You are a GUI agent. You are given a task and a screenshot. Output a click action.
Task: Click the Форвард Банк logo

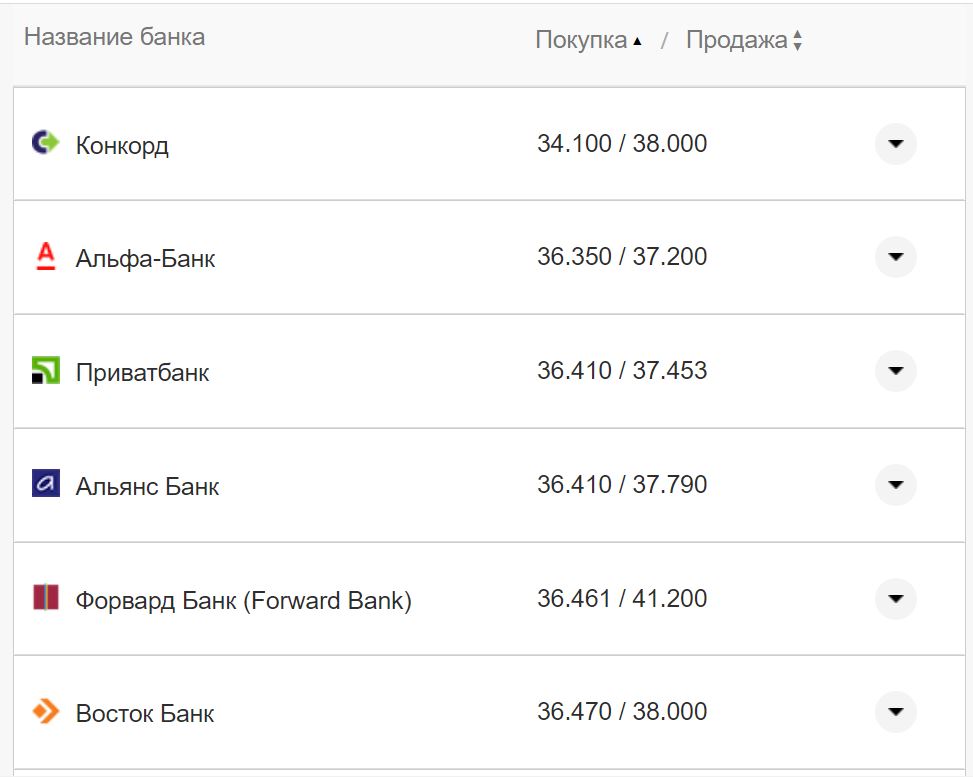pos(44,599)
